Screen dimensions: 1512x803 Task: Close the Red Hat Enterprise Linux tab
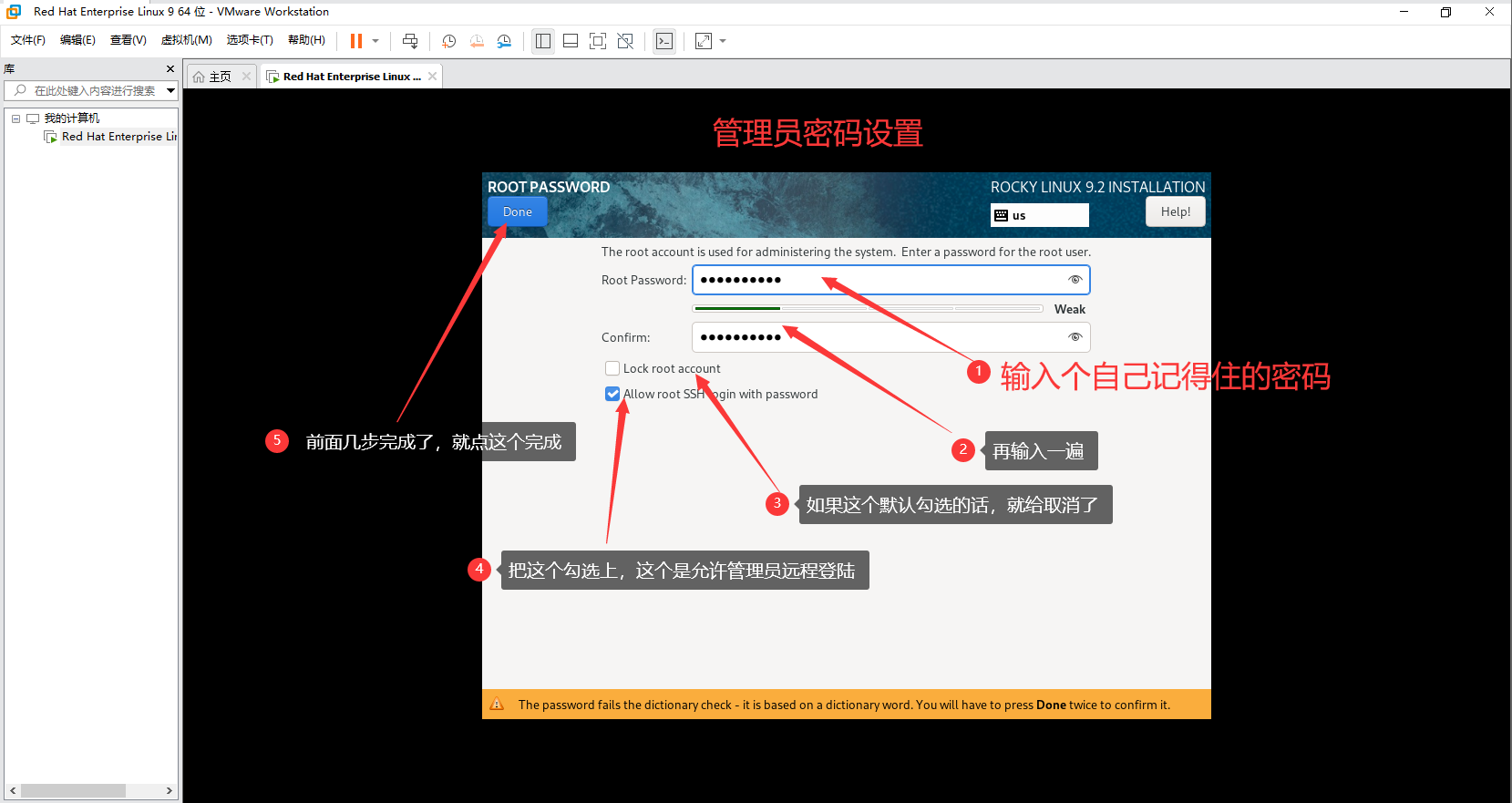coord(433,77)
